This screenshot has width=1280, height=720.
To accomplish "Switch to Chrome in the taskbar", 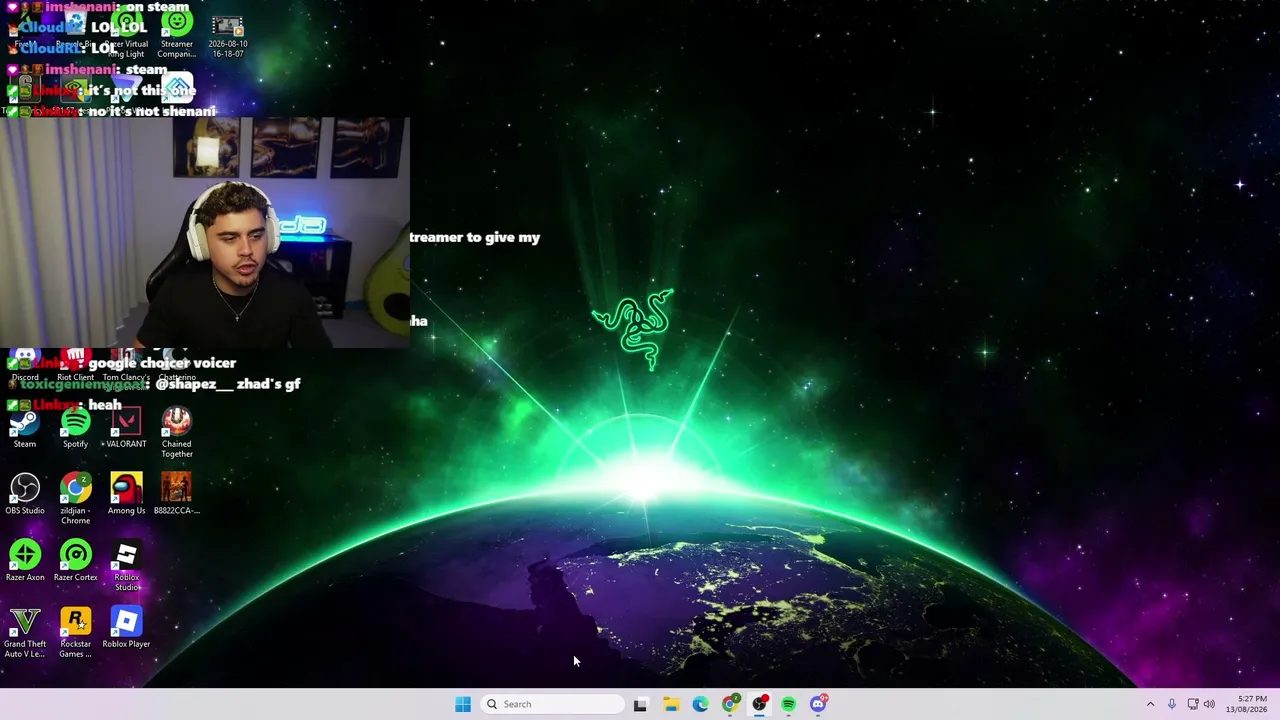I will (x=730, y=704).
